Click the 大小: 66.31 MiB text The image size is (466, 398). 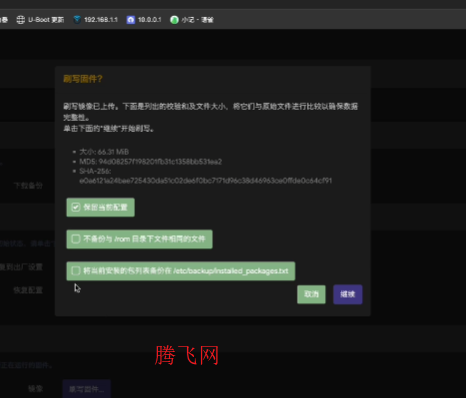click(x=104, y=152)
